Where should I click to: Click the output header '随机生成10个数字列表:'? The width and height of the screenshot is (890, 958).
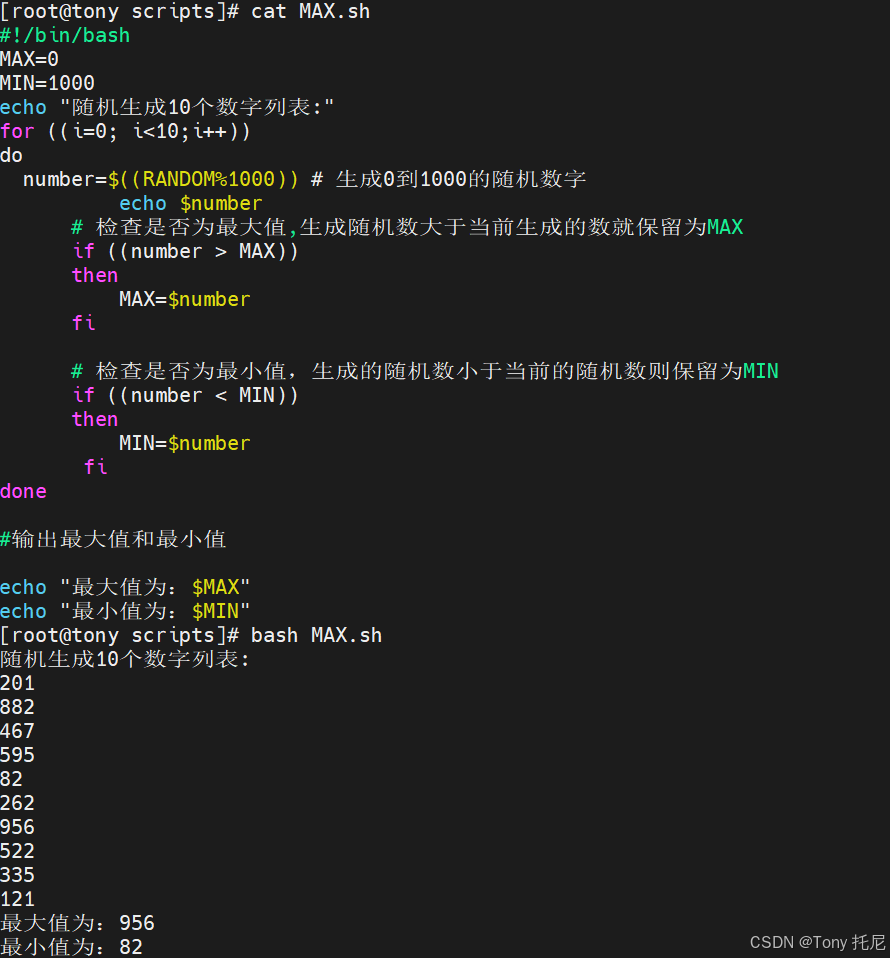125,659
